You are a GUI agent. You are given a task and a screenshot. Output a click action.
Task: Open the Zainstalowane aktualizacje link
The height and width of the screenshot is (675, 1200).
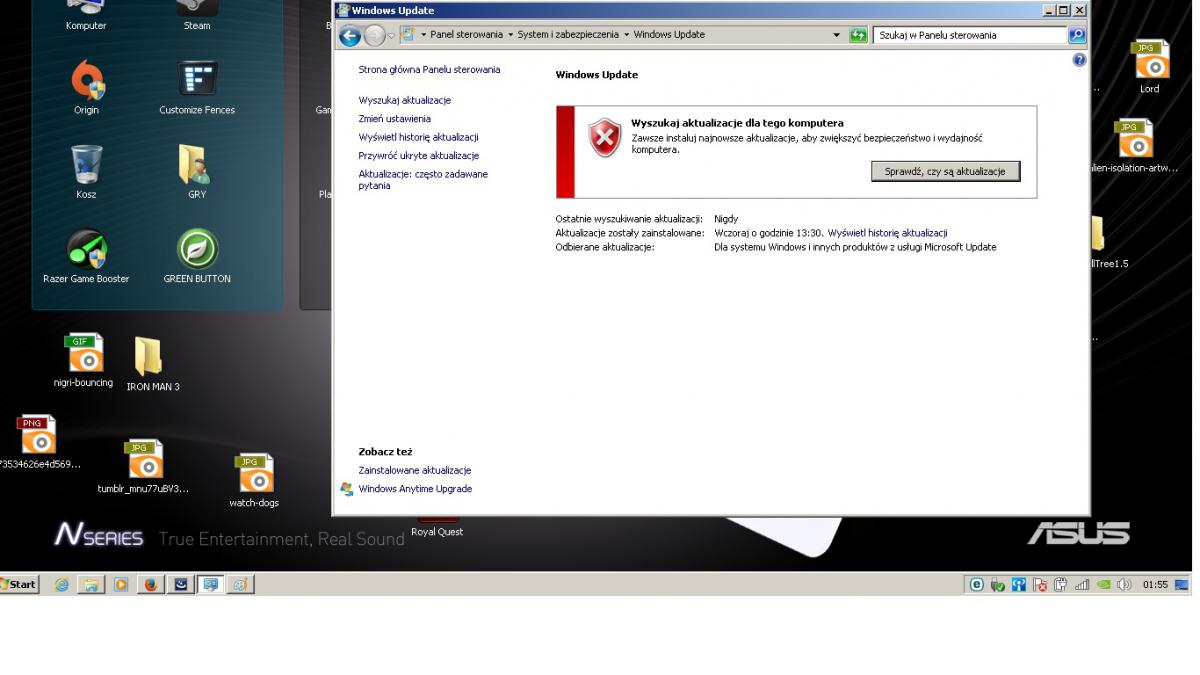click(x=415, y=471)
